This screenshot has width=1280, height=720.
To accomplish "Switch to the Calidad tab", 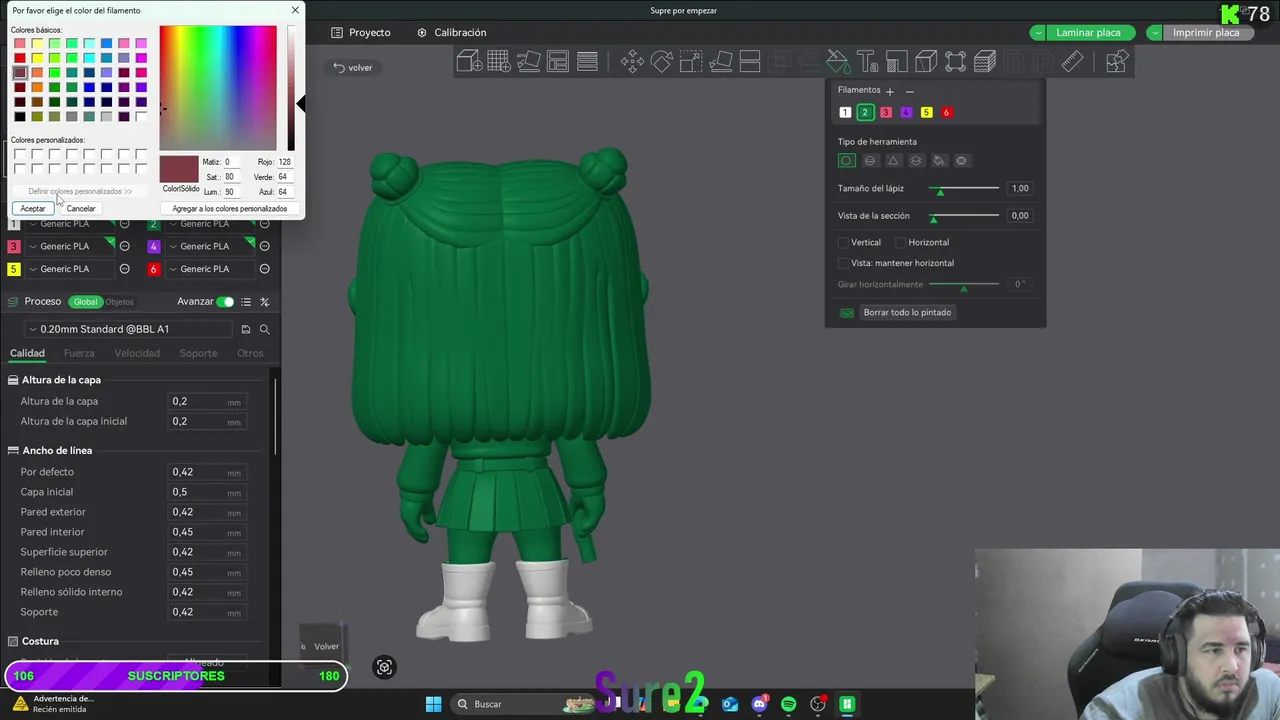I will click(x=27, y=353).
